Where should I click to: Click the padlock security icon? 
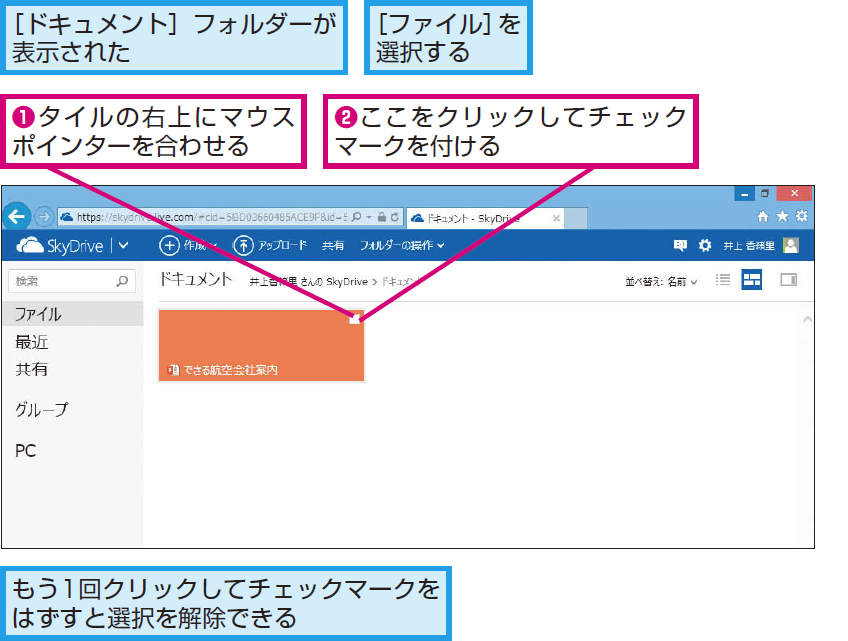click(382, 217)
